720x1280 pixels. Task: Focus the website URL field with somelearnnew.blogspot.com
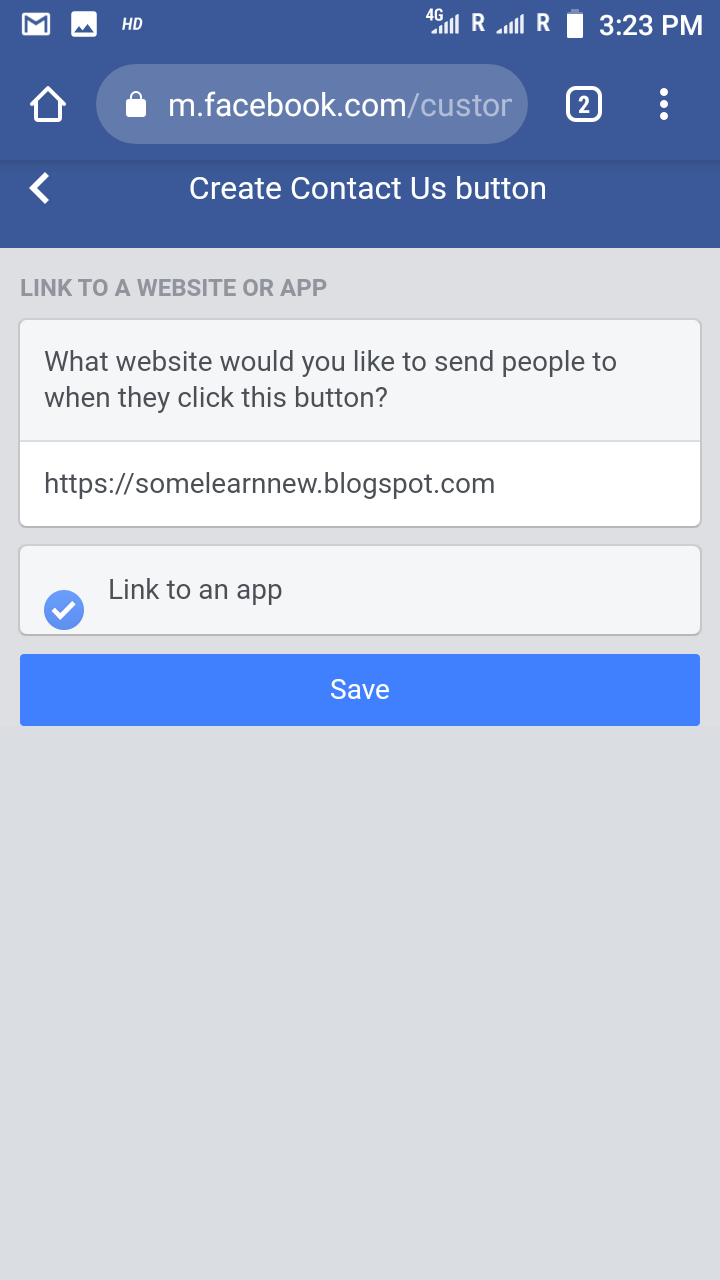[x=360, y=484]
